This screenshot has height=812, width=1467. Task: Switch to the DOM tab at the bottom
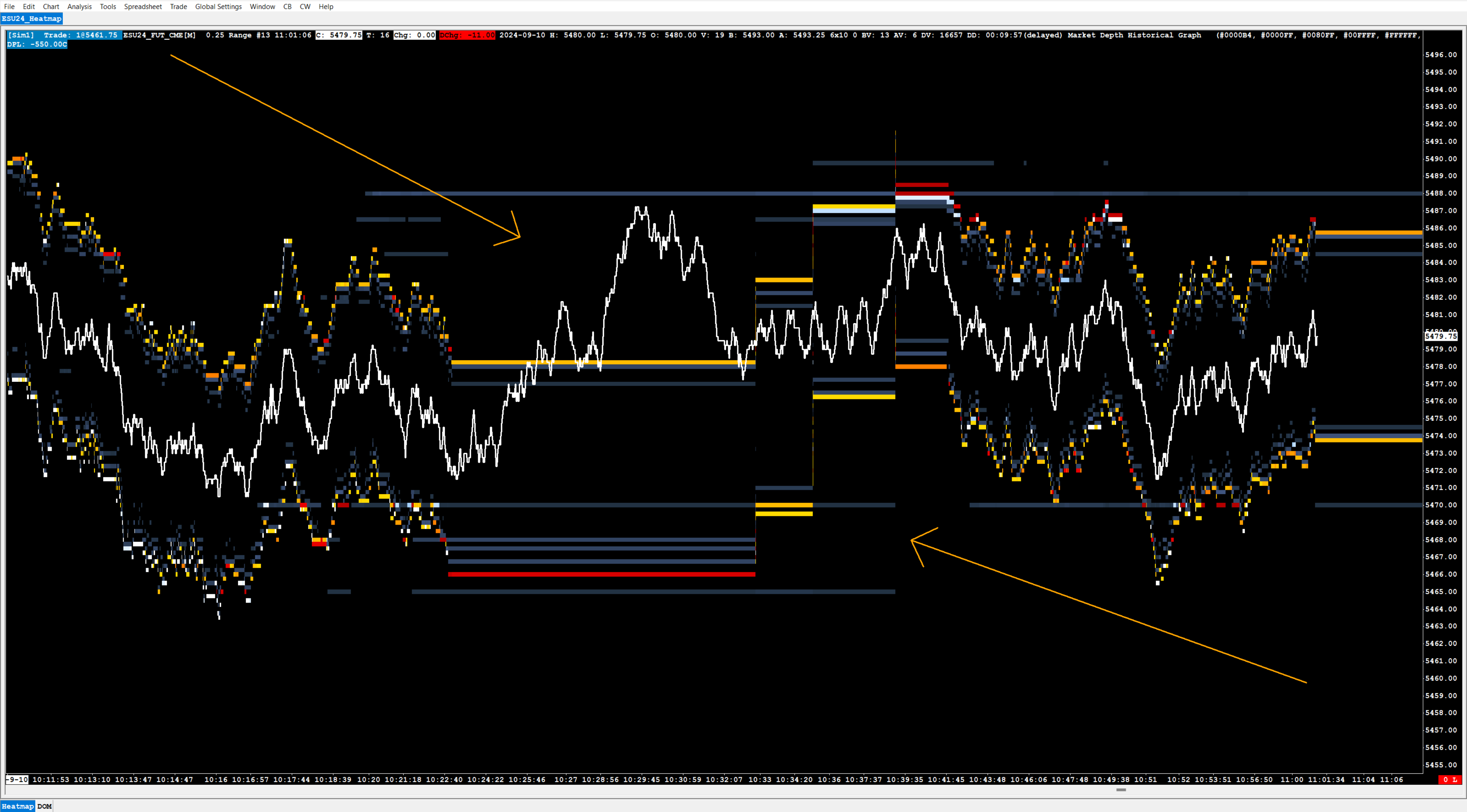44,806
